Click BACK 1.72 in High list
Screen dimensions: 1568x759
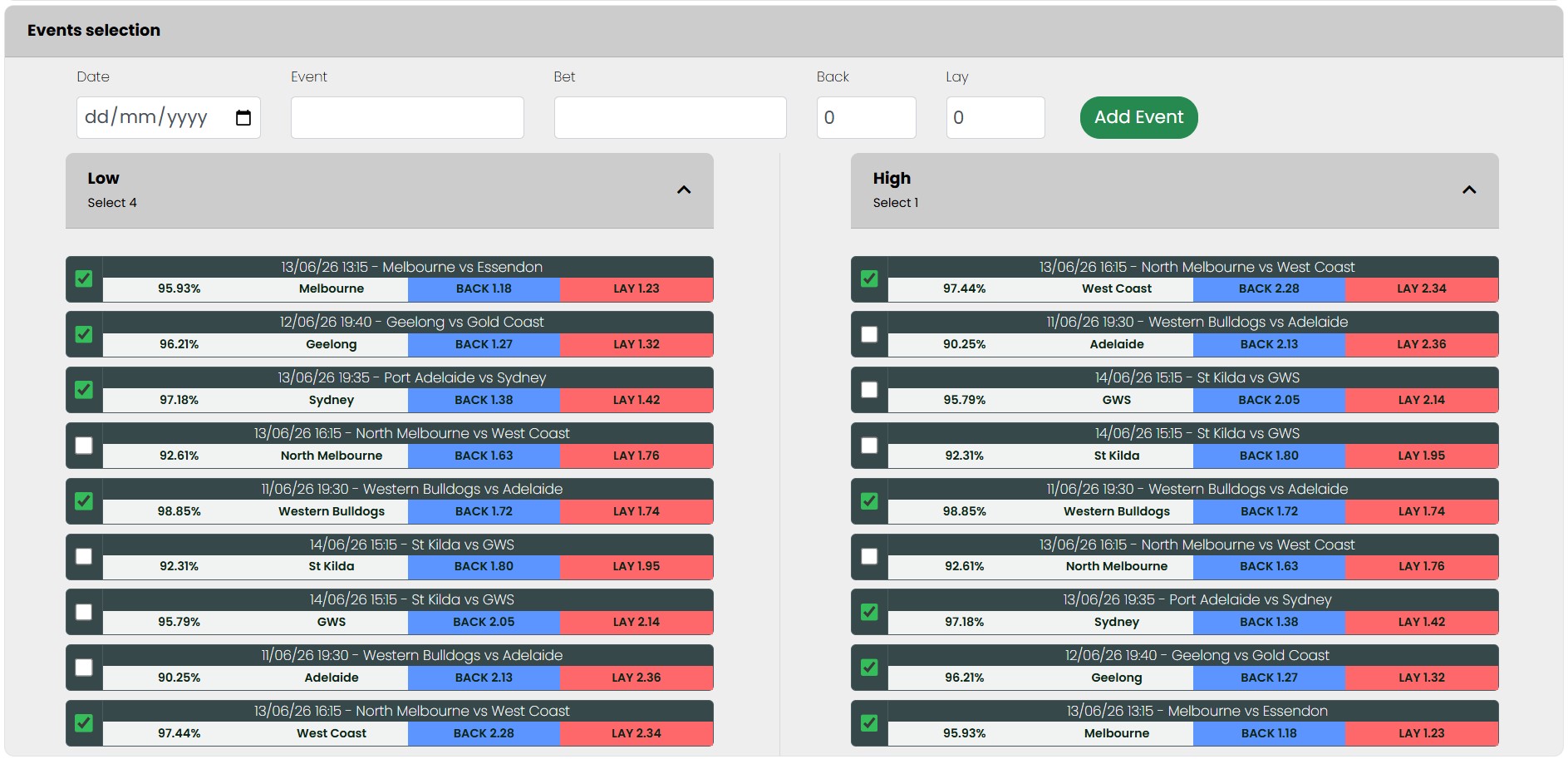tap(1269, 511)
